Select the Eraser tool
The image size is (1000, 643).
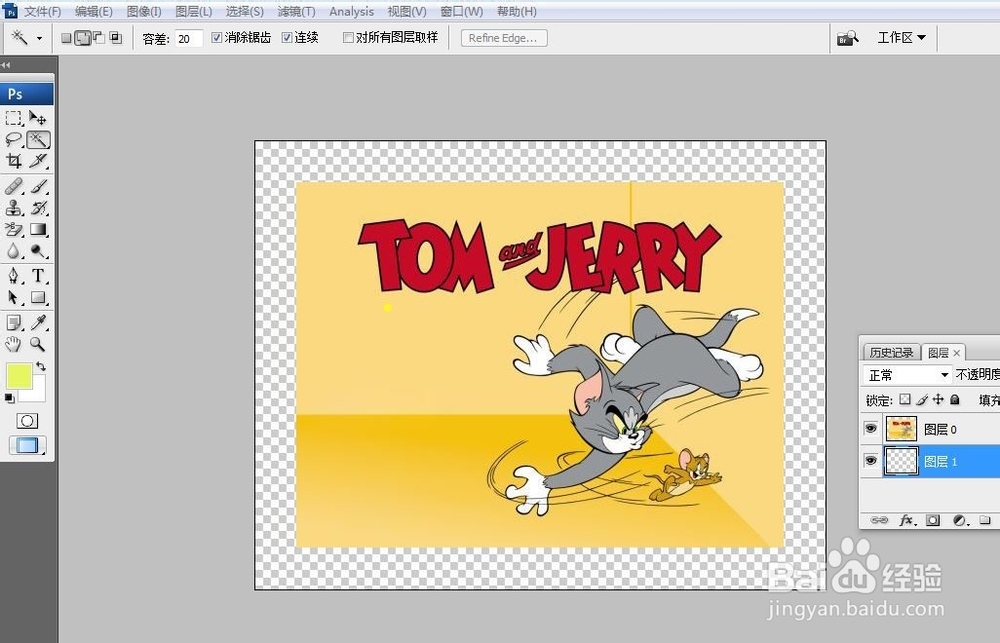13,229
